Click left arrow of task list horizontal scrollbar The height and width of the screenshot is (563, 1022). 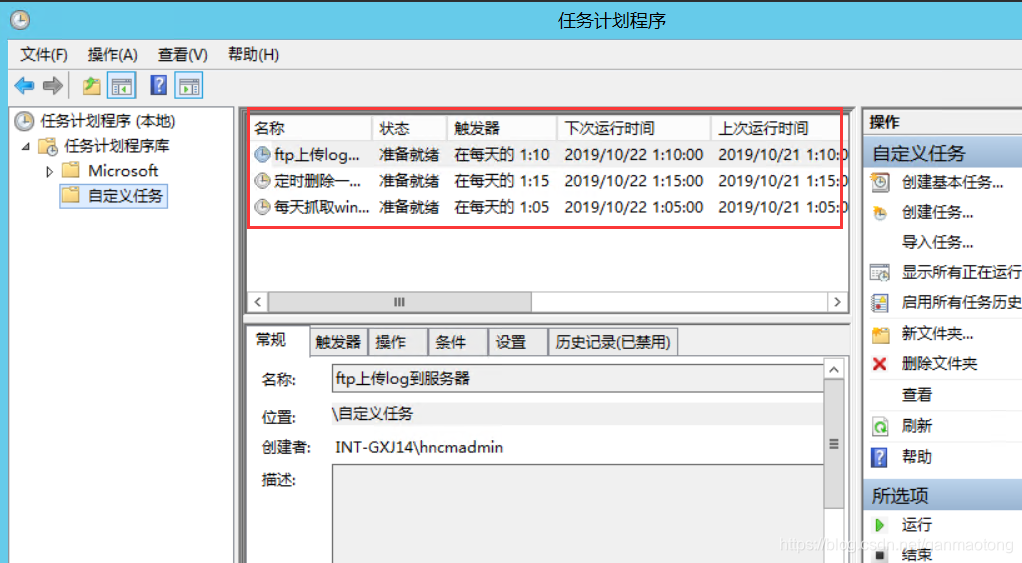click(258, 302)
